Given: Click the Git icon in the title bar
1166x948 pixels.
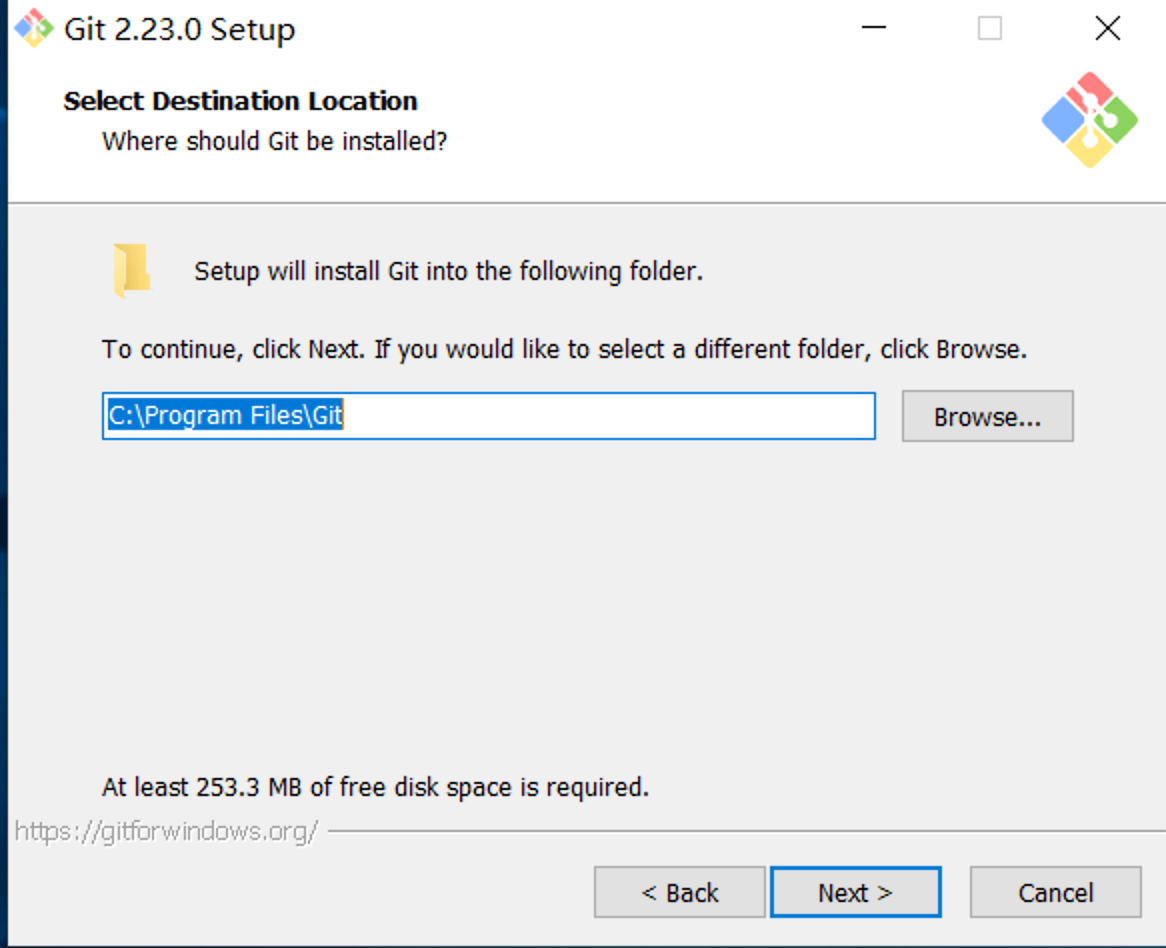Looking at the screenshot, I should coord(33,29).
